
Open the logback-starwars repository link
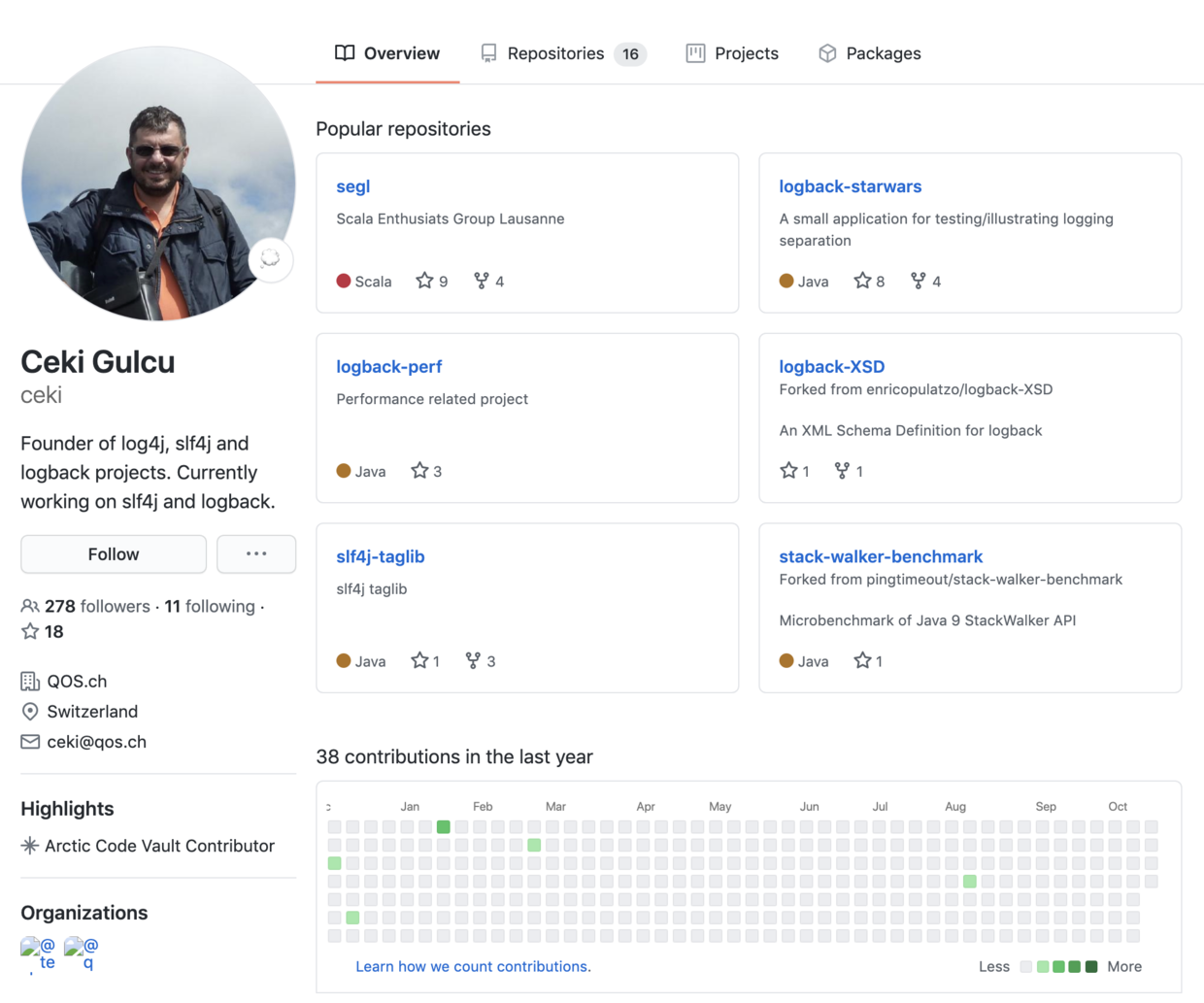(x=850, y=186)
